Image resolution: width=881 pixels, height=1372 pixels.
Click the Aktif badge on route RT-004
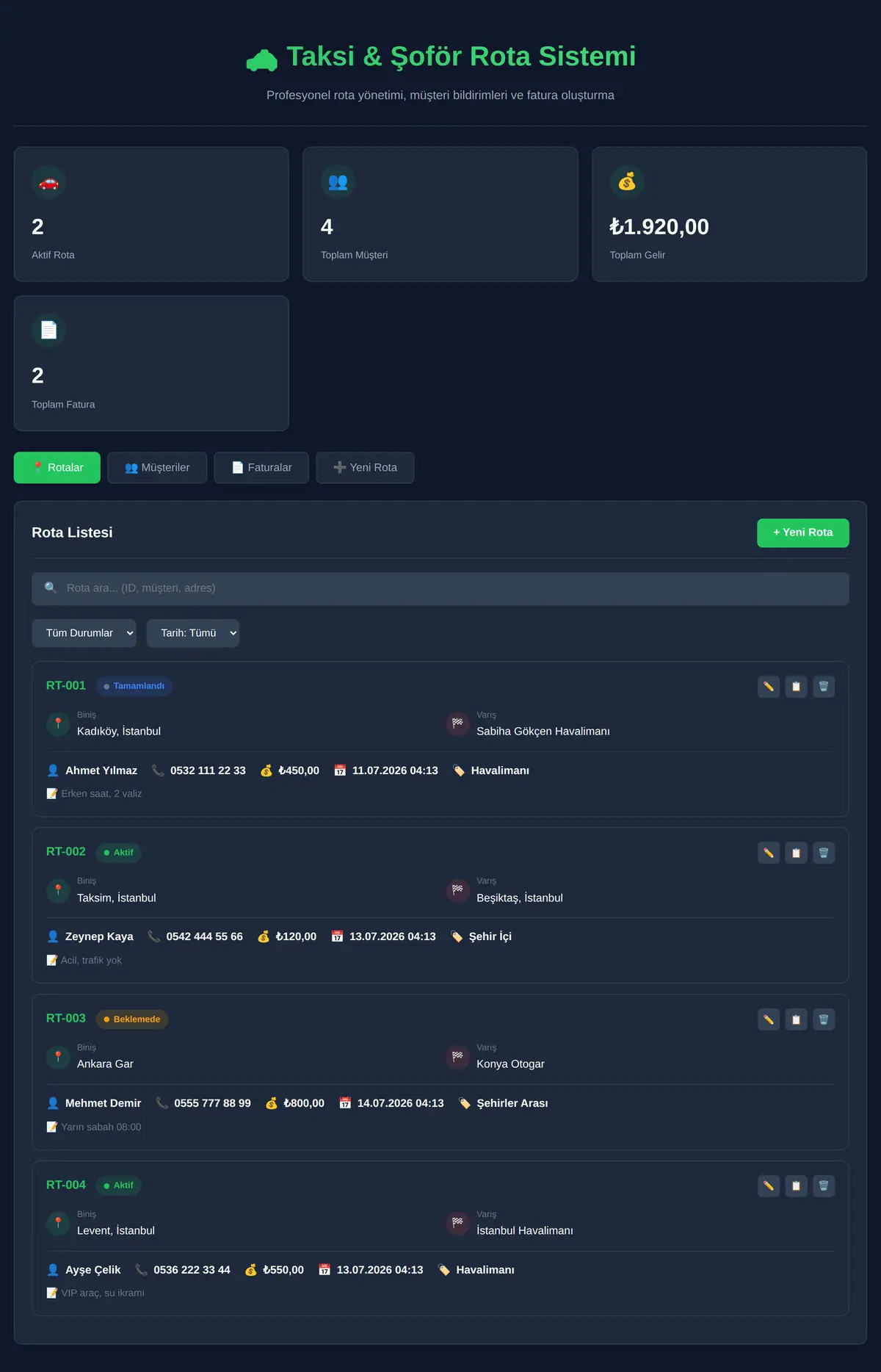[119, 1185]
